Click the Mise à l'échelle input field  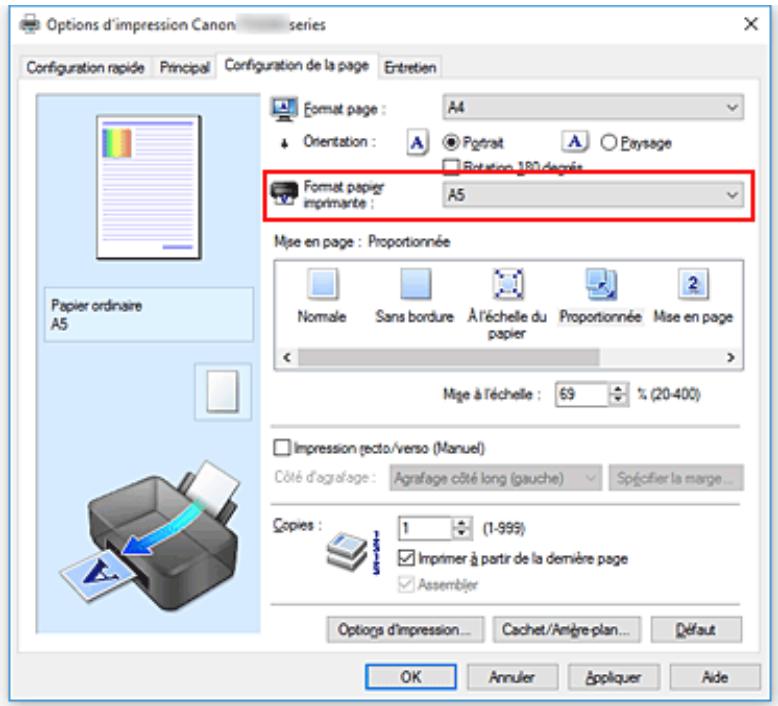(x=582, y=394)
